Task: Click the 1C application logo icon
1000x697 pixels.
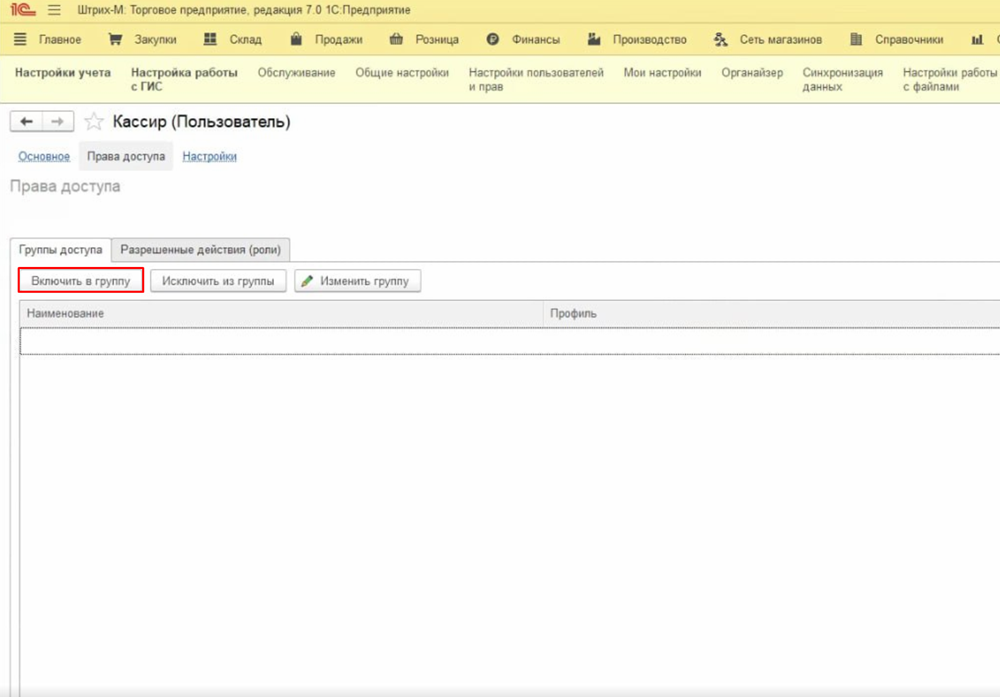Action: [x=23, y=10]
